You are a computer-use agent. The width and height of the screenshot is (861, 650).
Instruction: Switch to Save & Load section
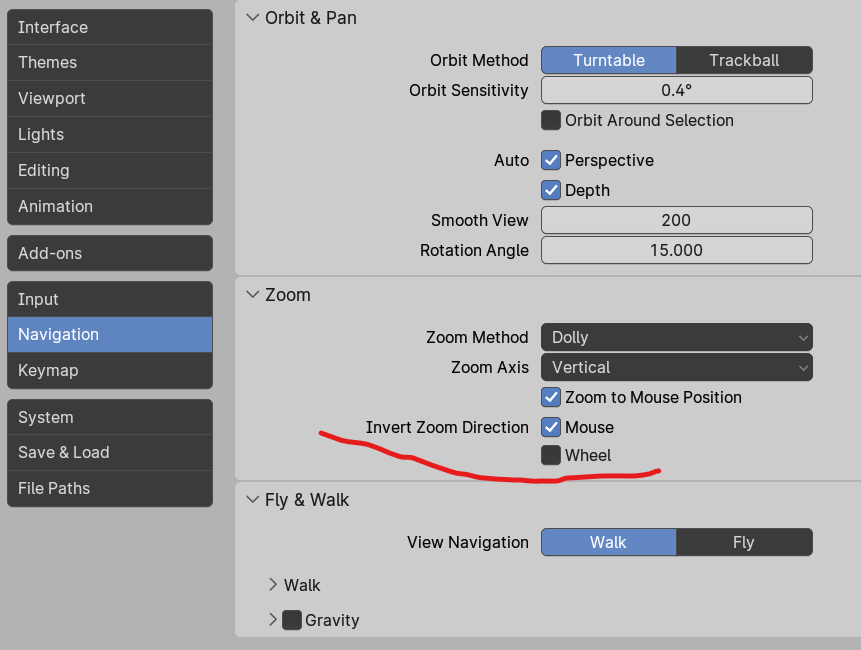pyautogui.click(x=109, y=452)
